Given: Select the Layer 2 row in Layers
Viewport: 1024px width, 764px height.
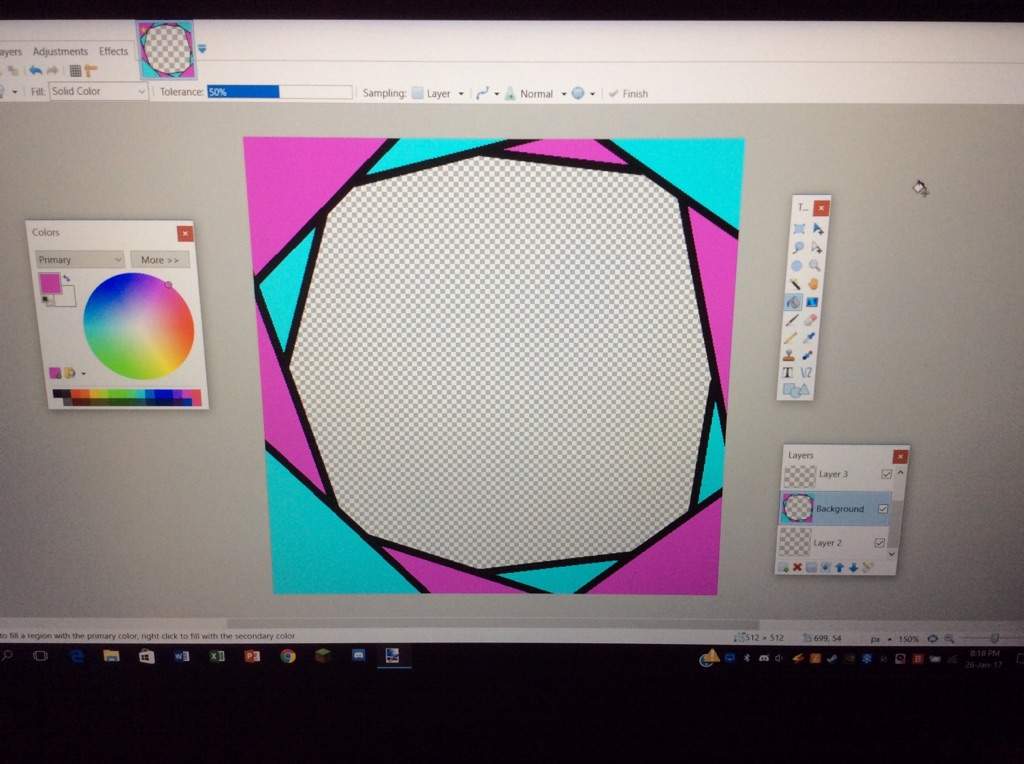Looking at the screenshot, I should click(832, 543).
